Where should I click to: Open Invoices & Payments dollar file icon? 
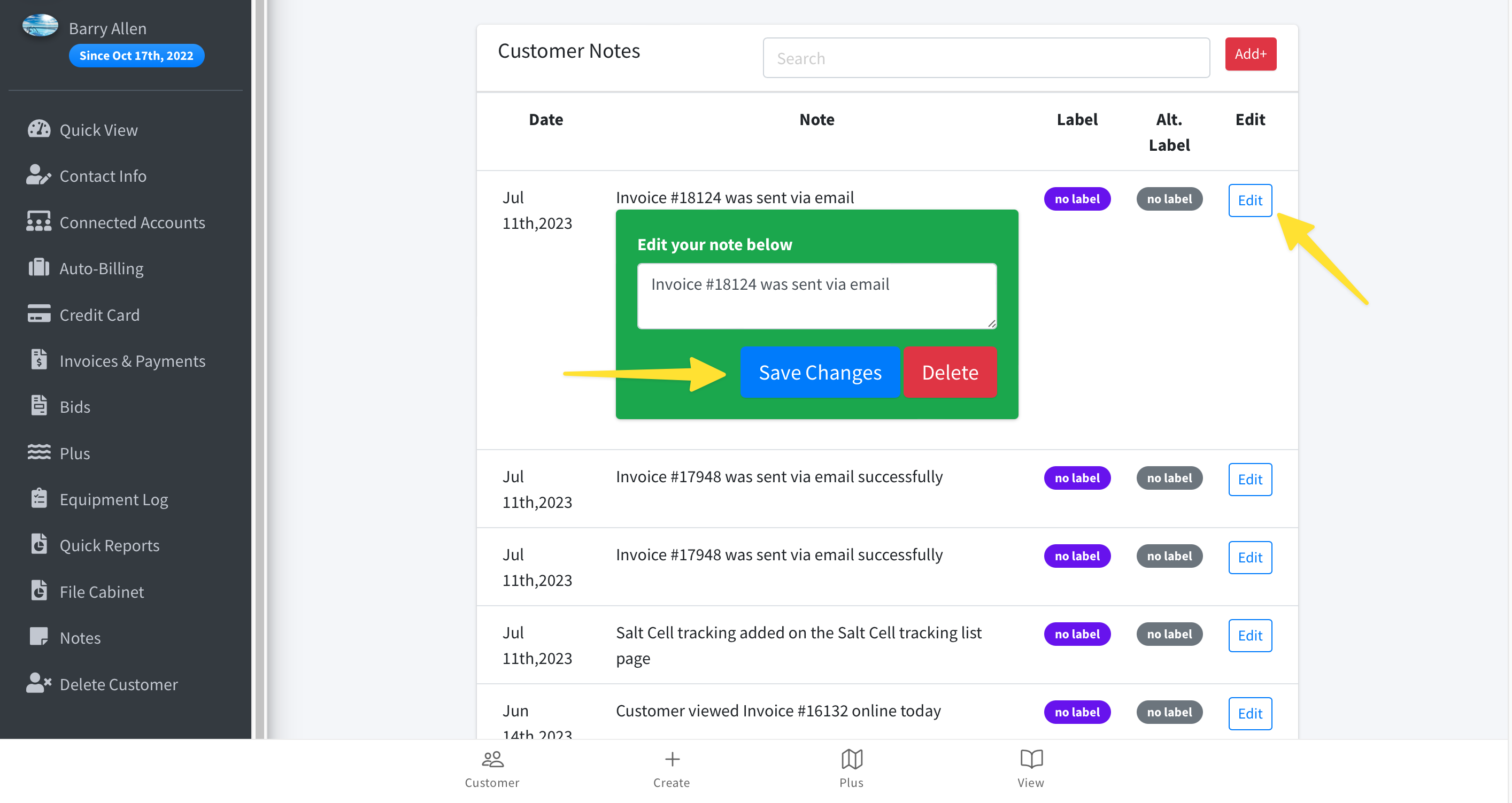[38, 360]
